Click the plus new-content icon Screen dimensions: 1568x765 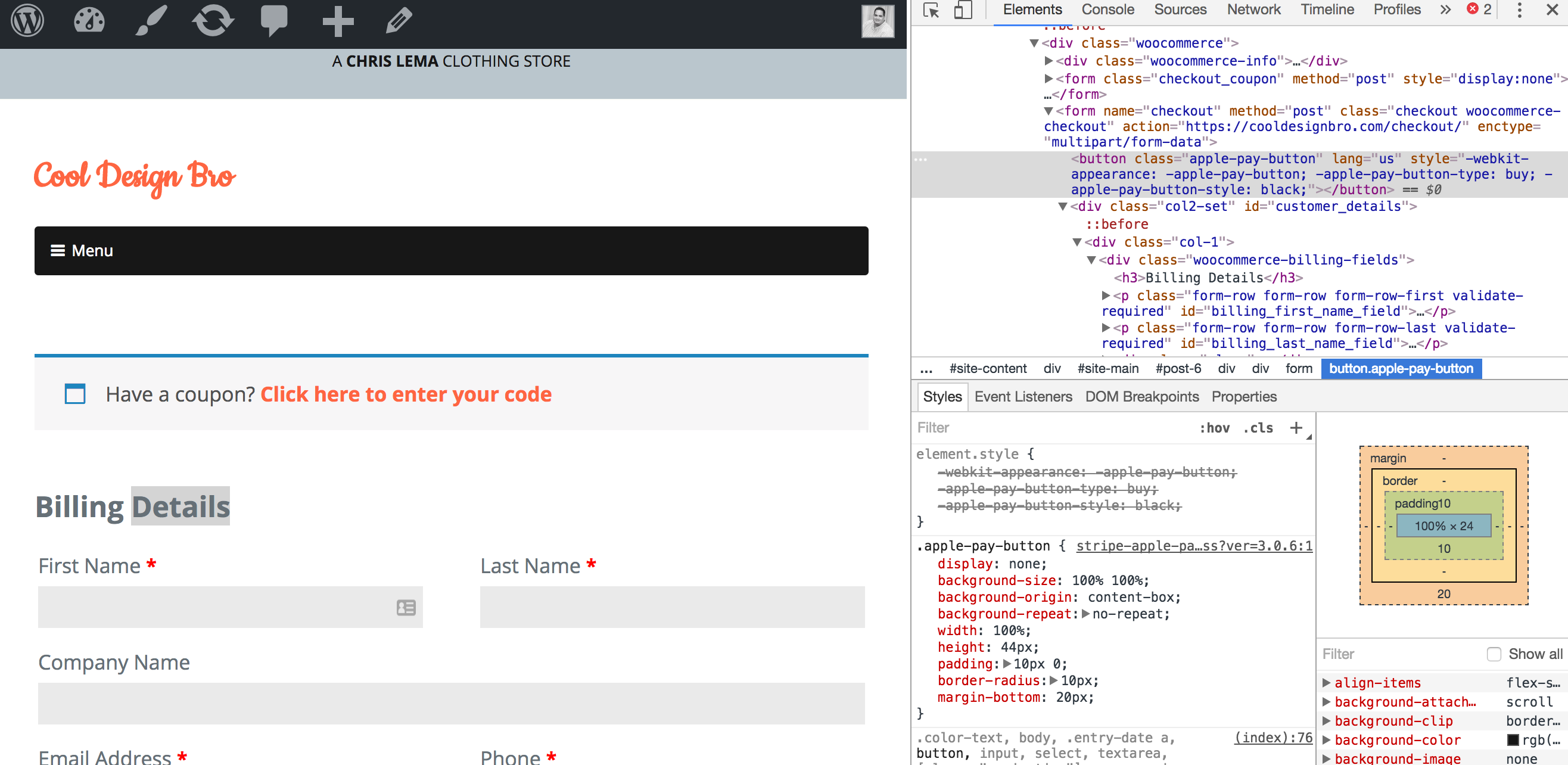tap(338, 21)
